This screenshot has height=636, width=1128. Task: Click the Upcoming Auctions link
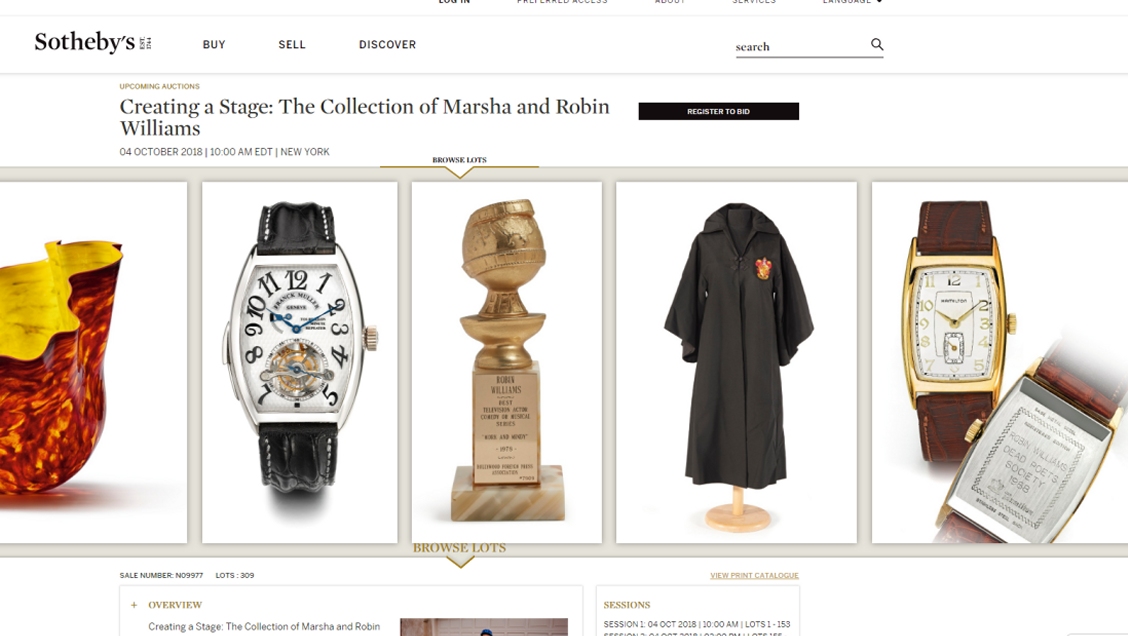160,86
